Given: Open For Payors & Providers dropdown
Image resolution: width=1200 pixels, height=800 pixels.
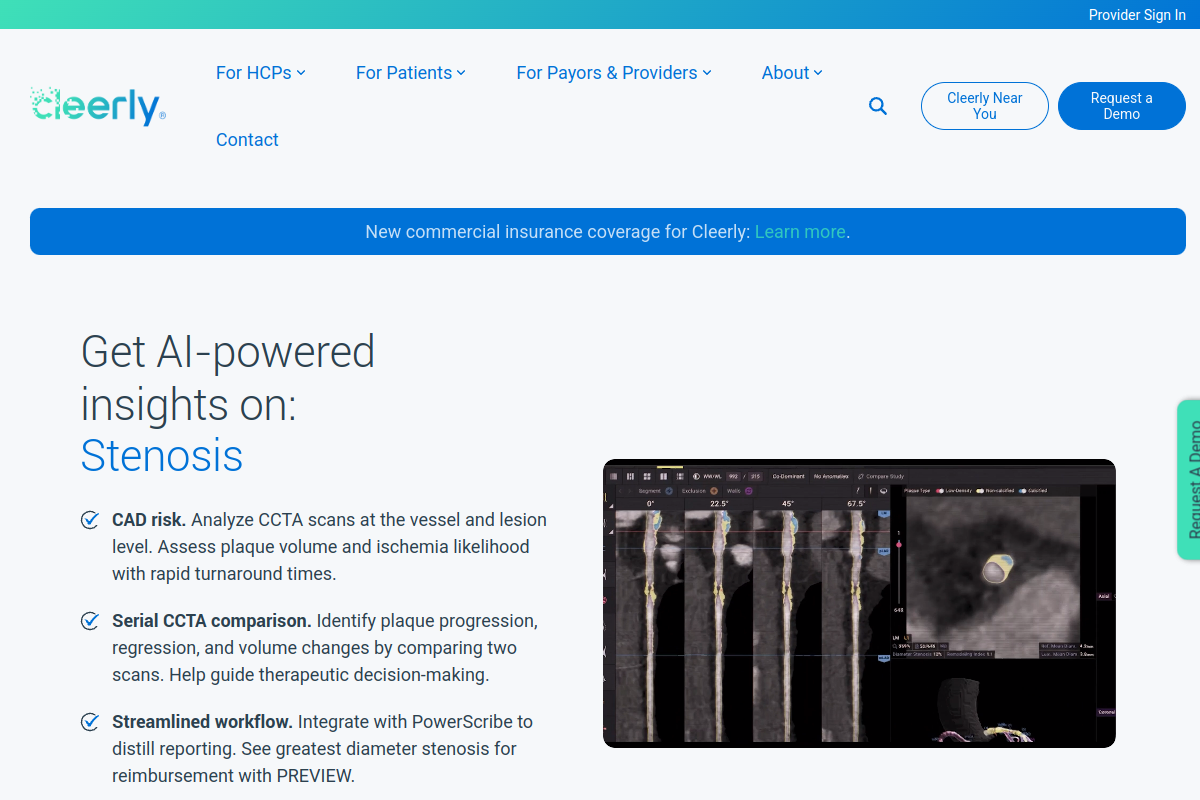Looking at the screenshot, I should point(614,73).
